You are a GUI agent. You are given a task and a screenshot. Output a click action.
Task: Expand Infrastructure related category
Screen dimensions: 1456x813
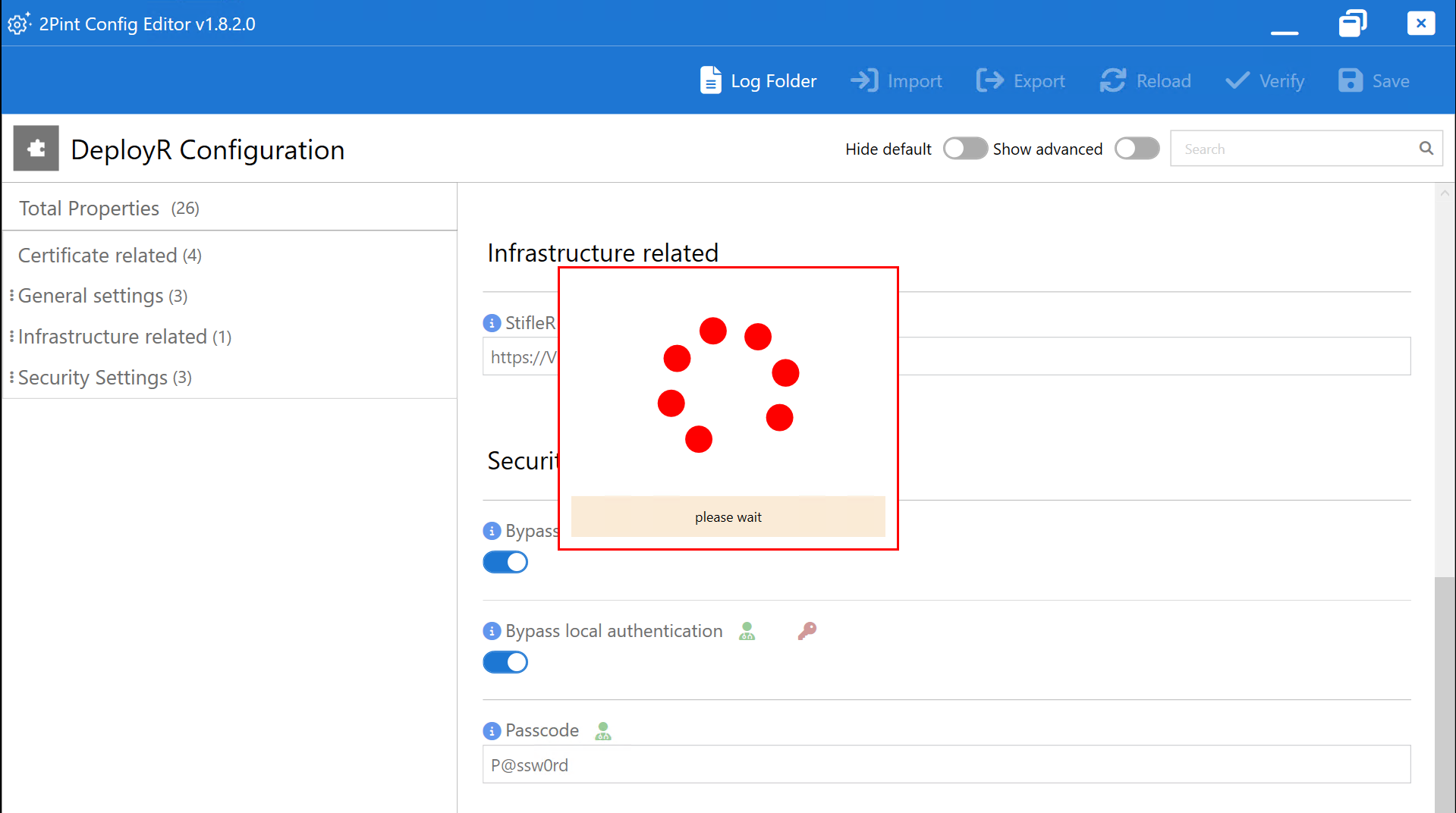point(124,337)
